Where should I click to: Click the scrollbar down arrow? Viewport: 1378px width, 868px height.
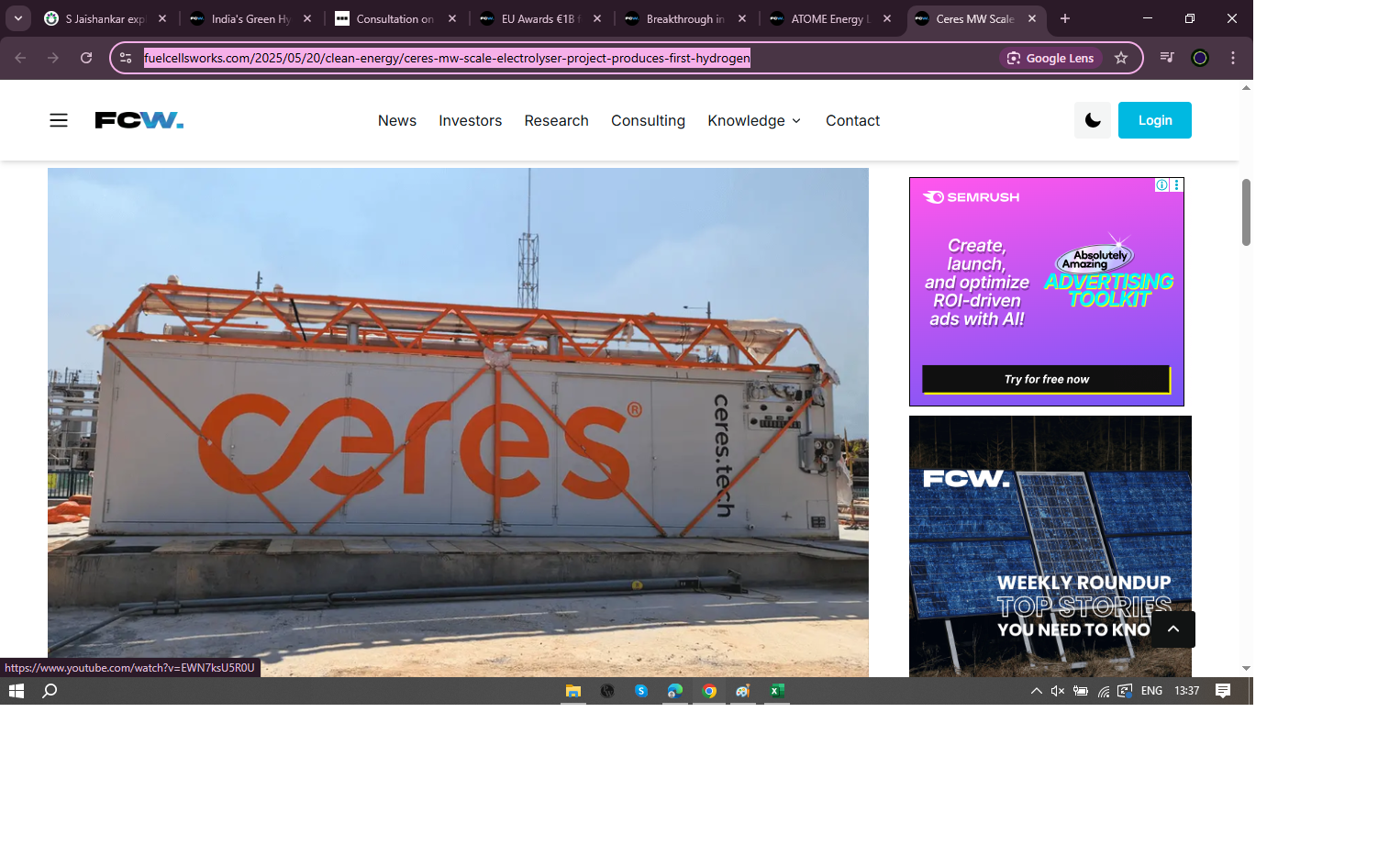(1246, 669)
